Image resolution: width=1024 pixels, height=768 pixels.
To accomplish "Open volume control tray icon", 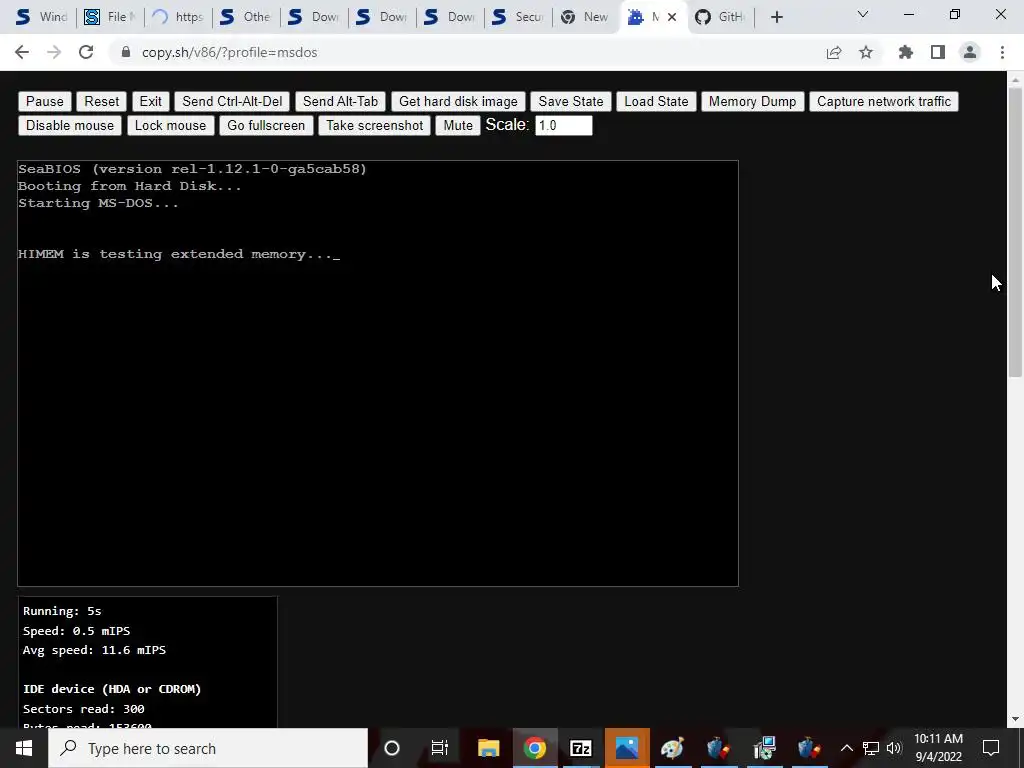I will (893, 748).
